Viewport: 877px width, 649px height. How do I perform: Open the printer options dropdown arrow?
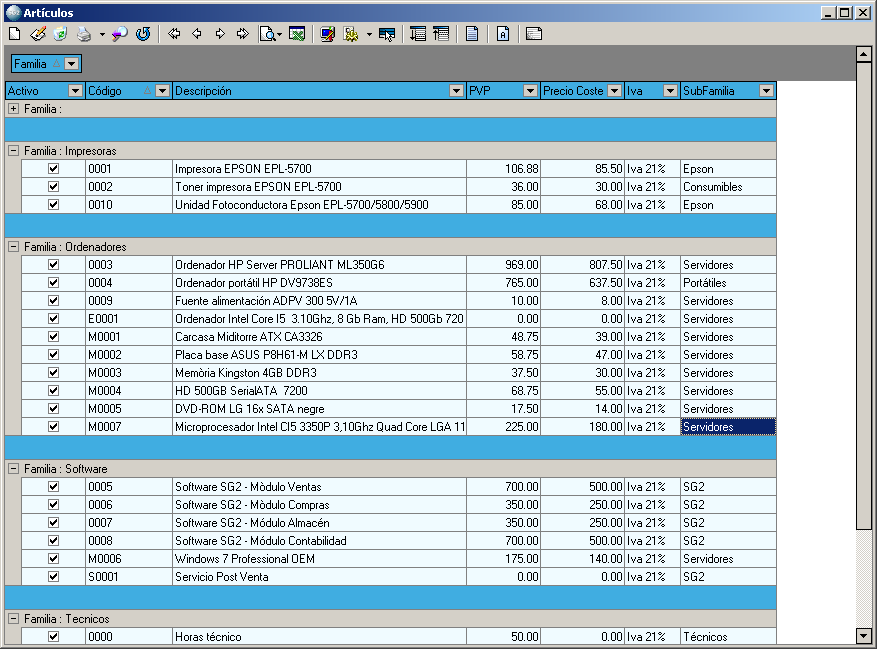point(102,34)
